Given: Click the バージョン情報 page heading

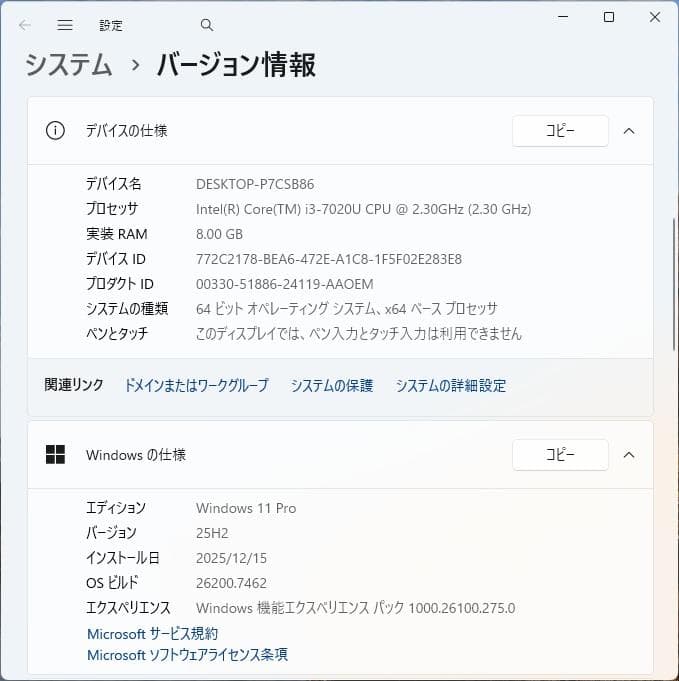Looking at the screenshot, I should coord(236,65).
